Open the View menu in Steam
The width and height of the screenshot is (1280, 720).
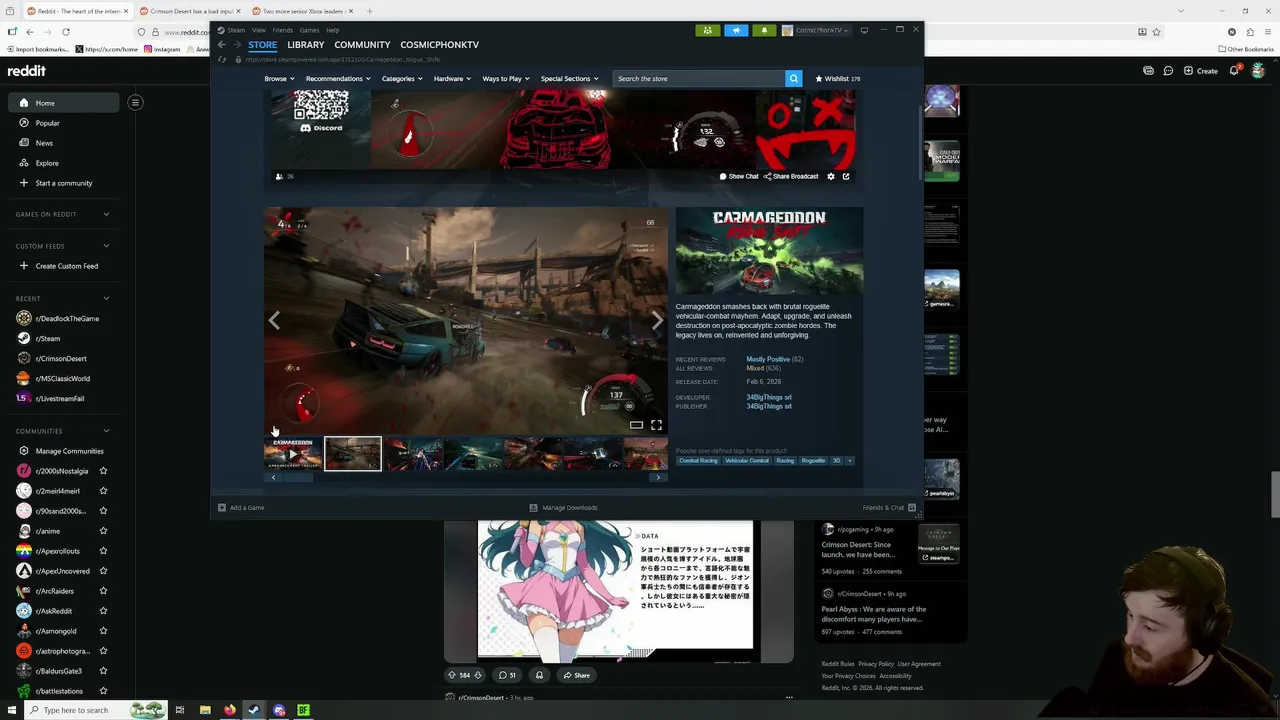coord(259,30)
